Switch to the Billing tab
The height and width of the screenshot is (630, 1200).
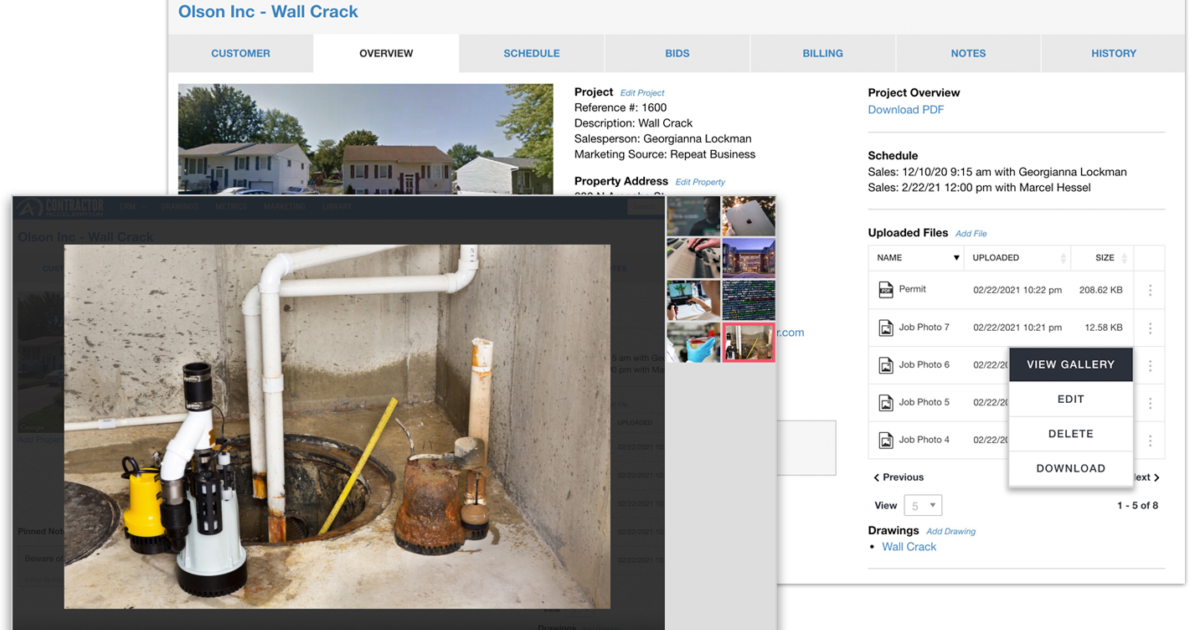tap(822, 53)
